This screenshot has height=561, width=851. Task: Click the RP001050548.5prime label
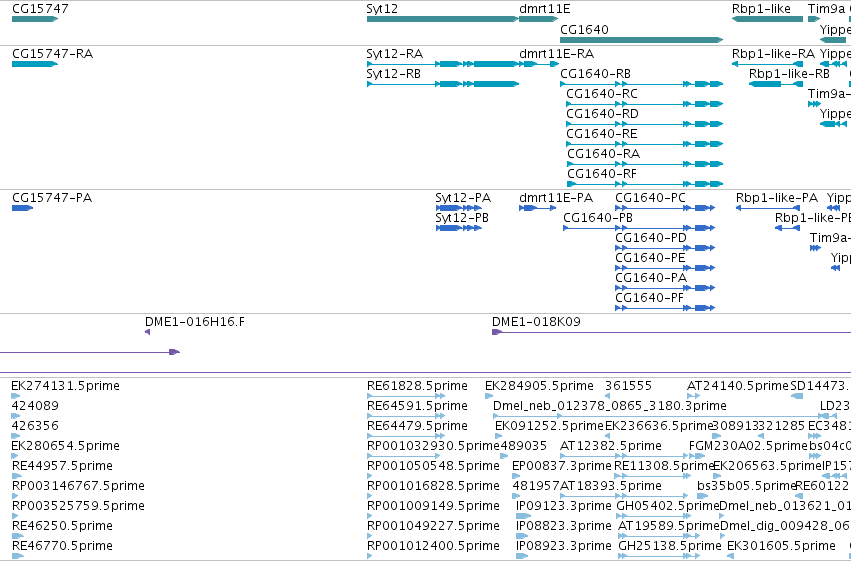point(433,467)
